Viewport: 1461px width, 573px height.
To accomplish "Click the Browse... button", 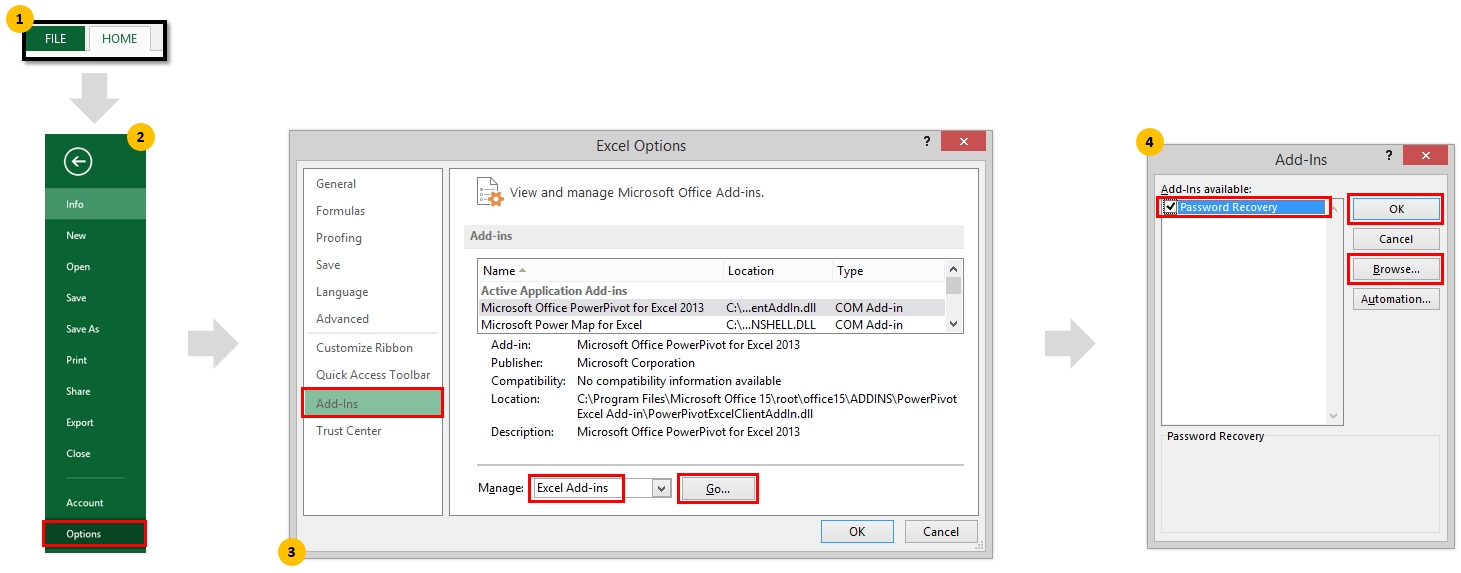I will point(1396,269).
